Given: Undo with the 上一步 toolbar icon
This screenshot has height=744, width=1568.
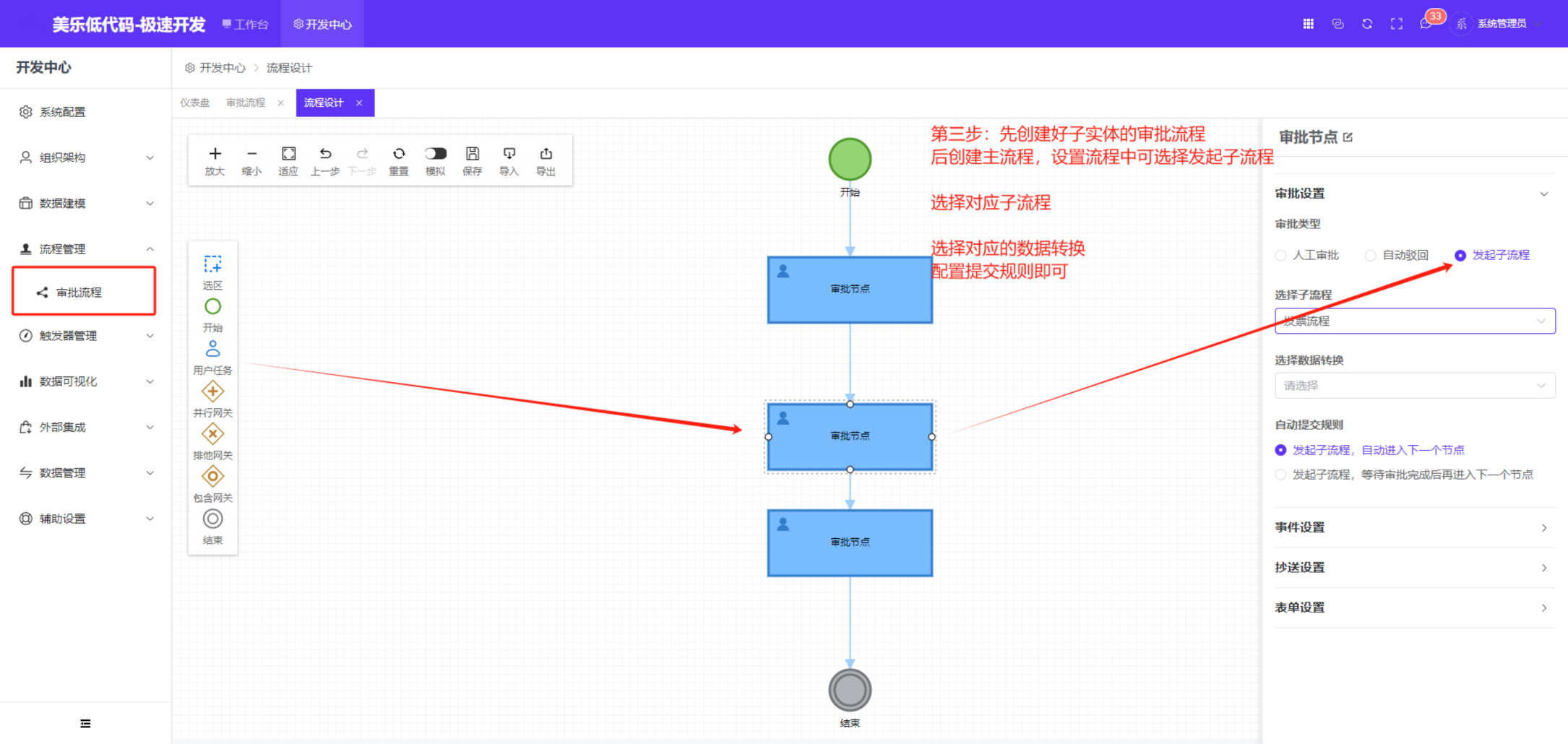Looking at the screenshot, I should (x=325, y=154).
